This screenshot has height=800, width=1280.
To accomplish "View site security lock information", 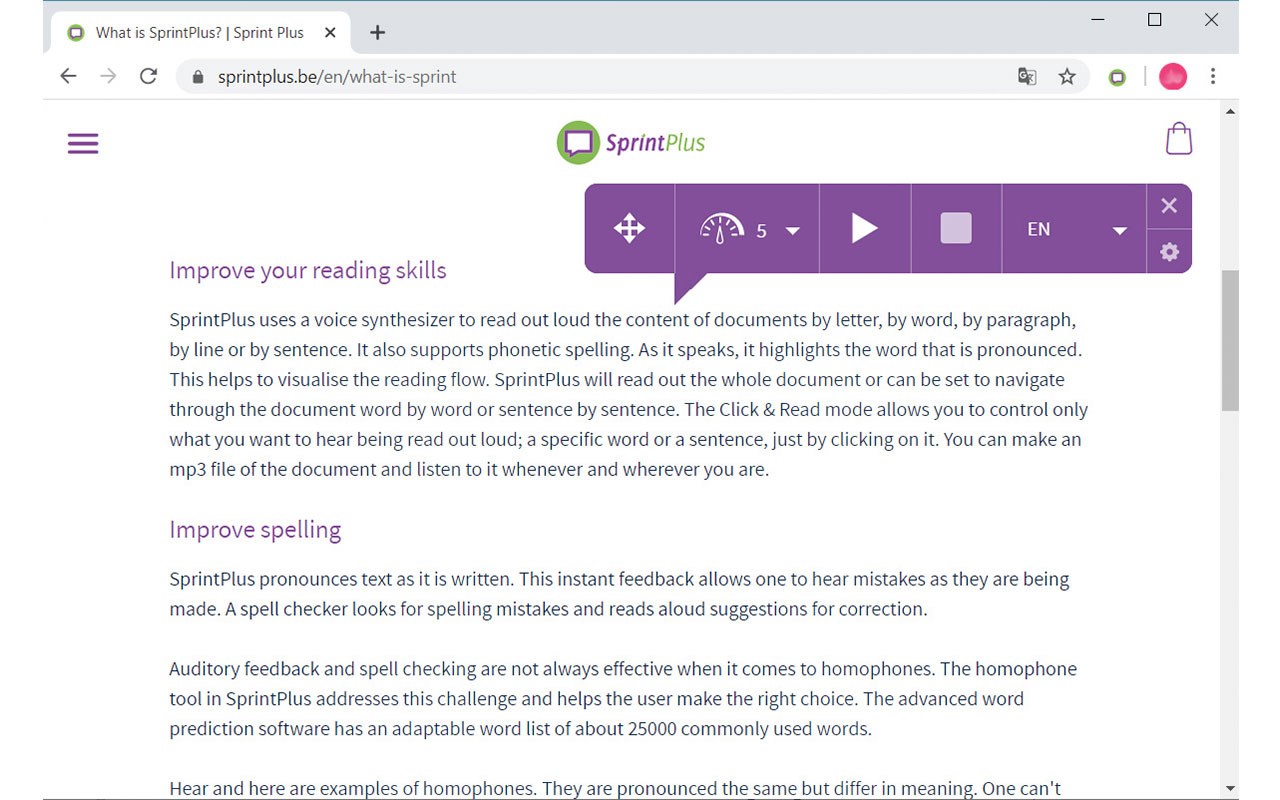I will (197, 76).
